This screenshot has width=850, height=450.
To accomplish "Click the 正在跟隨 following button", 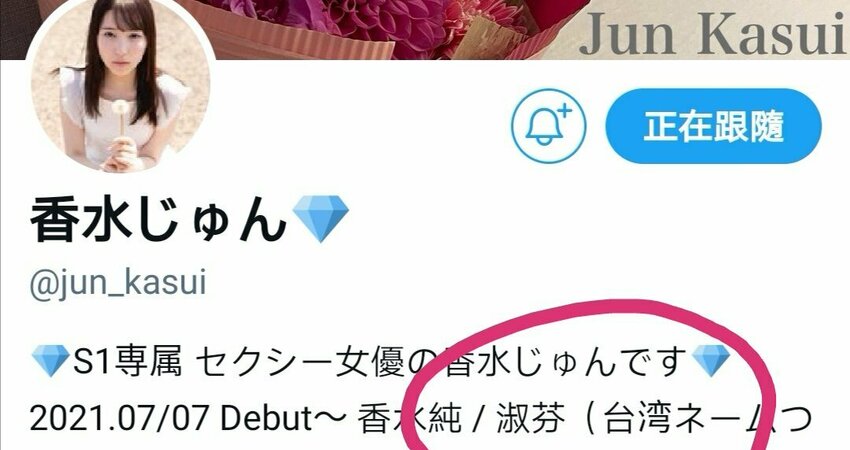I will (713, 126).
